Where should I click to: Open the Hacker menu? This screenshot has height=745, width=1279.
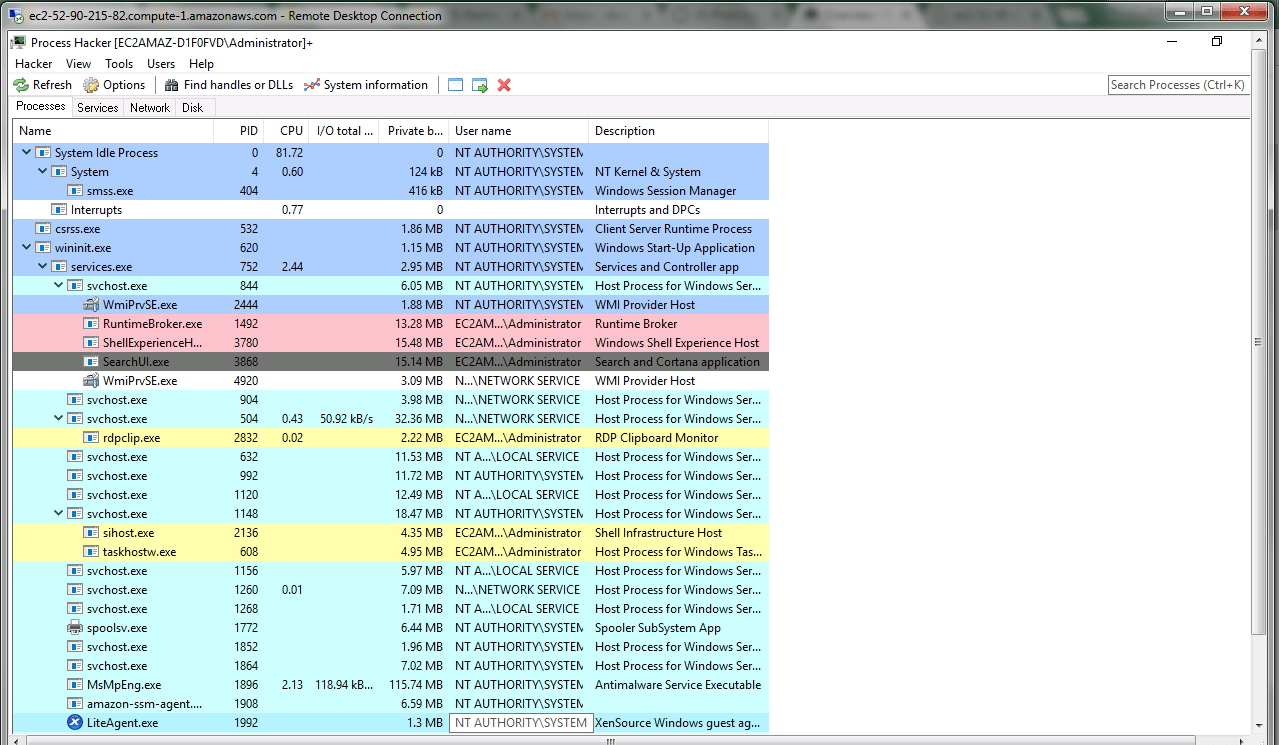coord(34,64)
